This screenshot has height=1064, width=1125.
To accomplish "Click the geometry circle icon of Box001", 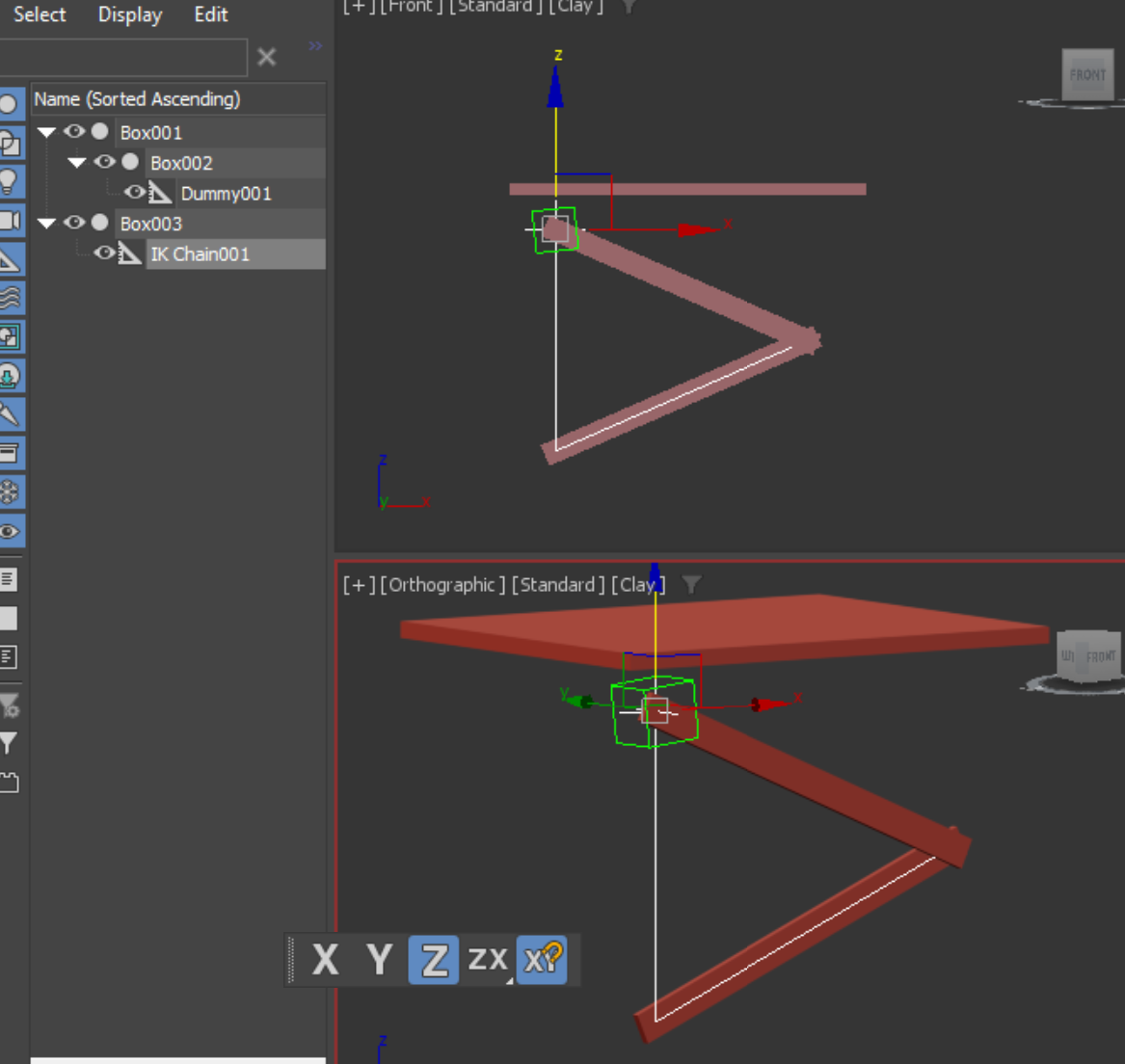I will [99, 131].
